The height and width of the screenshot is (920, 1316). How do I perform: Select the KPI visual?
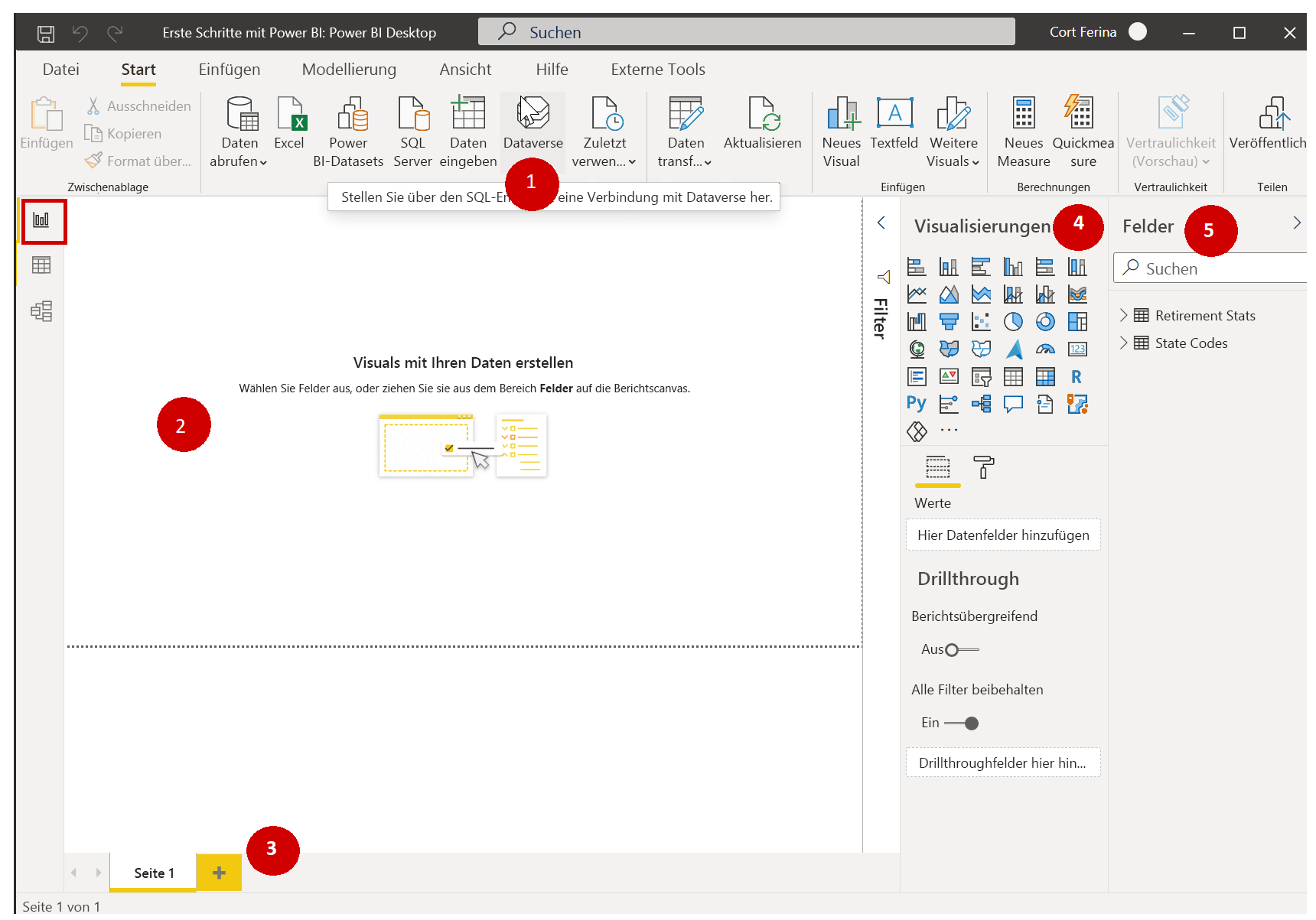[x=949, y=377]
